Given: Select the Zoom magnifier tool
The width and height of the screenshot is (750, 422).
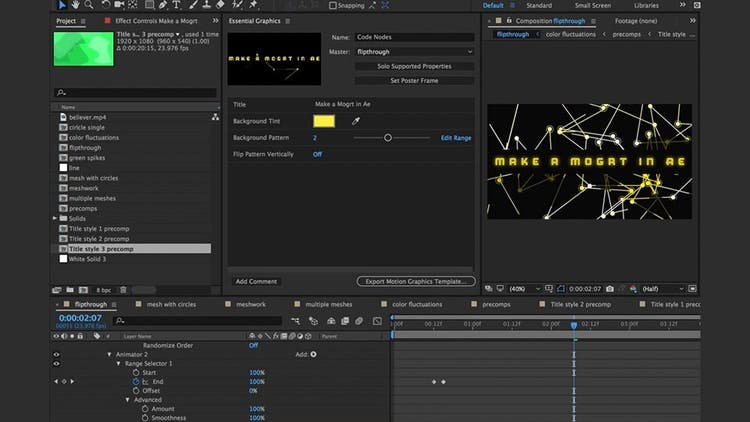Looking at the screenshot, I should pos(88,6).
